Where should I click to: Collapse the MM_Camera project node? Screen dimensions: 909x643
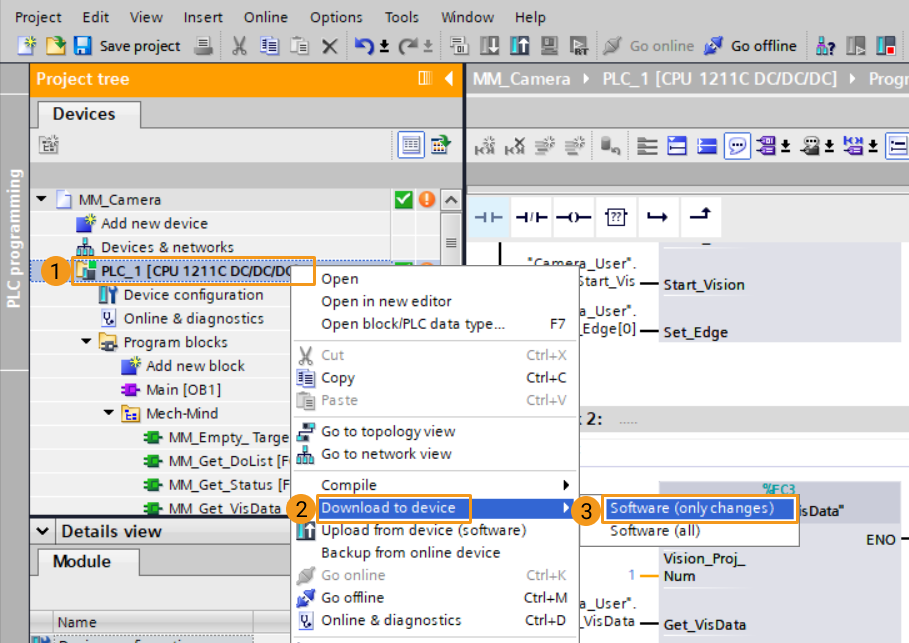click(x=42, y=200)
